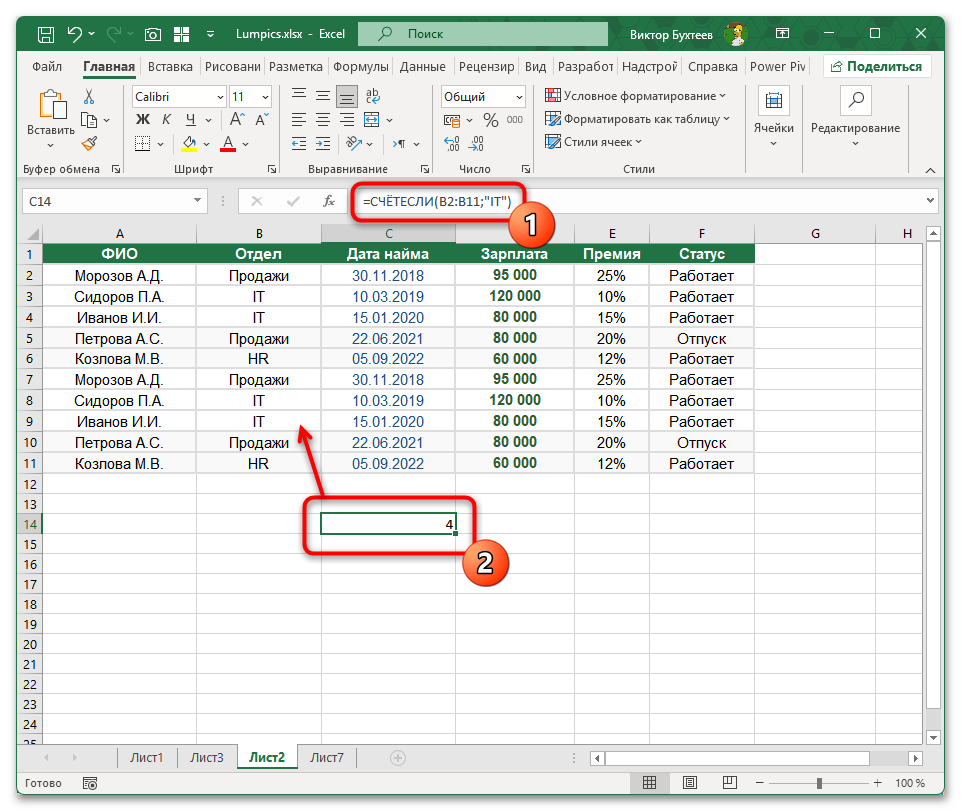Image resolution: width=961 pixels, height=811 pixels.
Task: Apply thousands separator format (000)
Action: [x=515, y=120]
